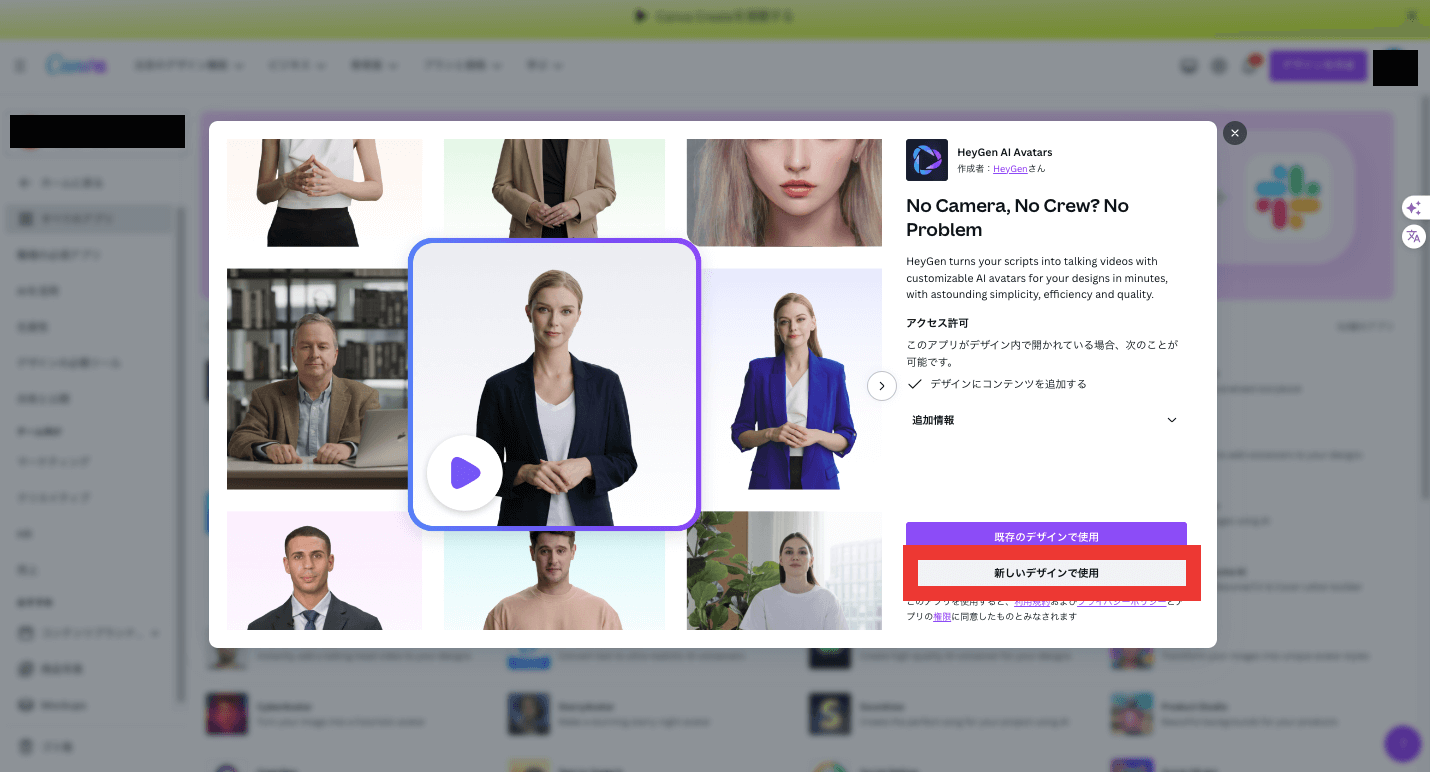This screenshot has height=772, width=1430.
Task: Open the notifications bell with red badge
Action: (x=1249, y=66)
